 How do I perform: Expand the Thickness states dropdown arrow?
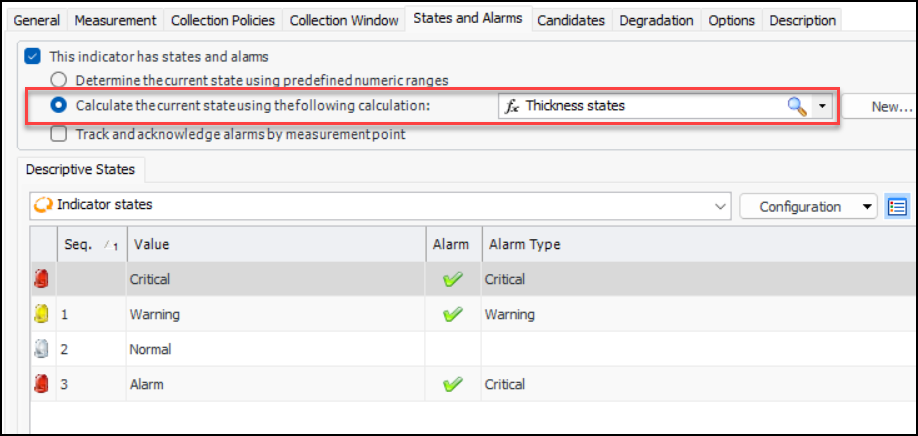[822, 106]
